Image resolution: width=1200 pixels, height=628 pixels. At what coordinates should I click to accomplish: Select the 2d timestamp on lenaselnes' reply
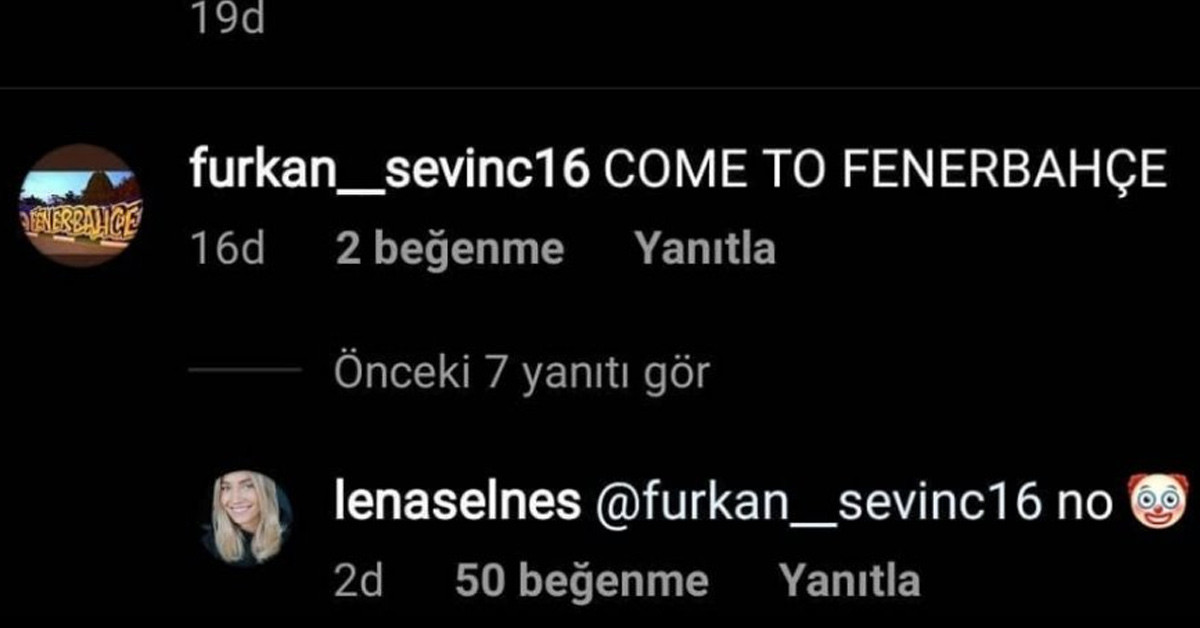tap(359, 581)
